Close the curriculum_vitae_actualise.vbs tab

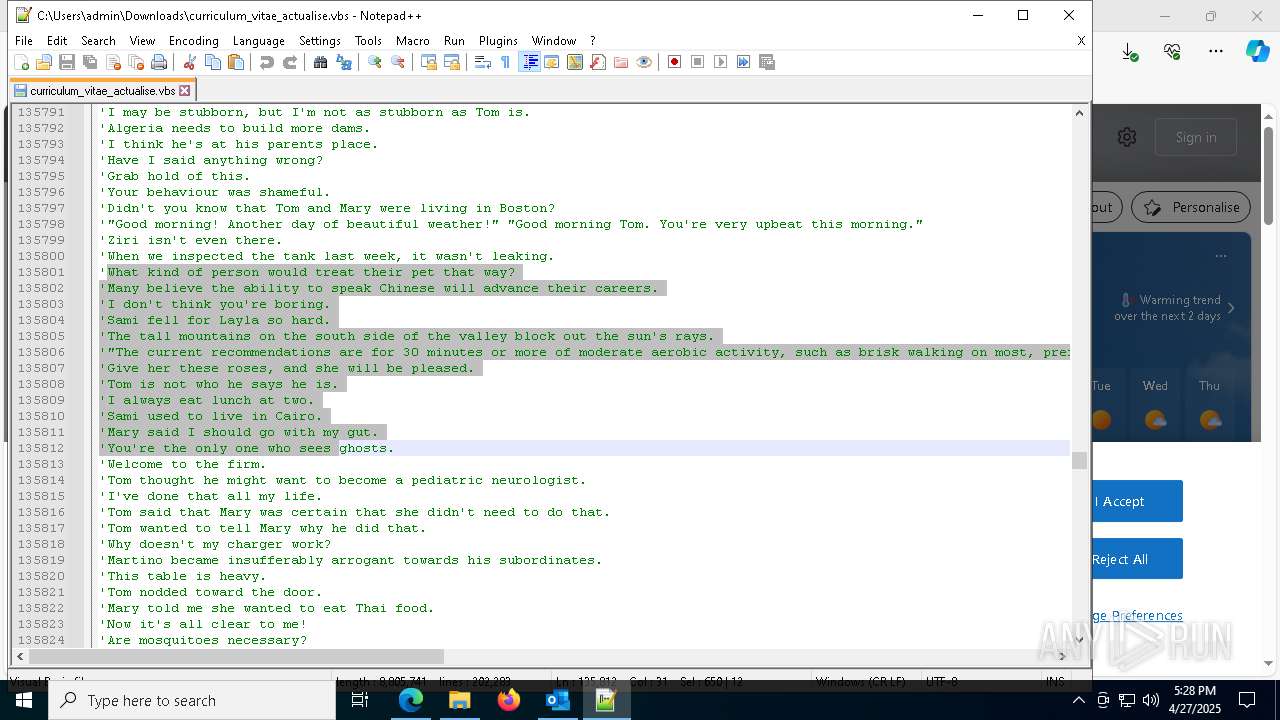(x=184, y=90)
